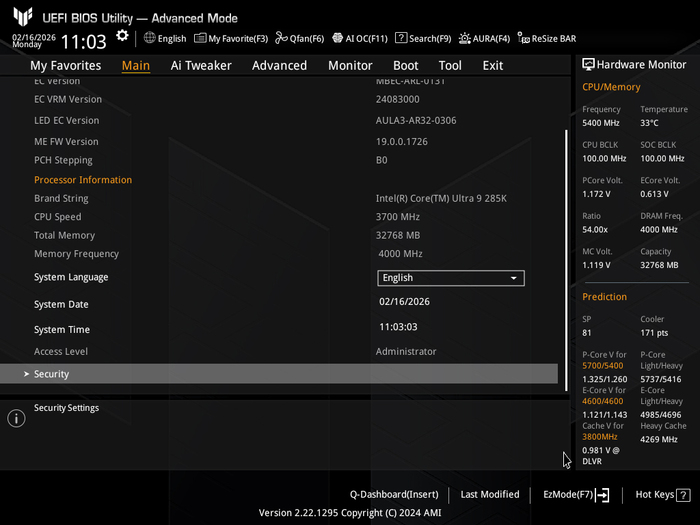The width and height of the screenshot is (700, 525).
Task: Open the System Language dropdown
Action: 451,278
